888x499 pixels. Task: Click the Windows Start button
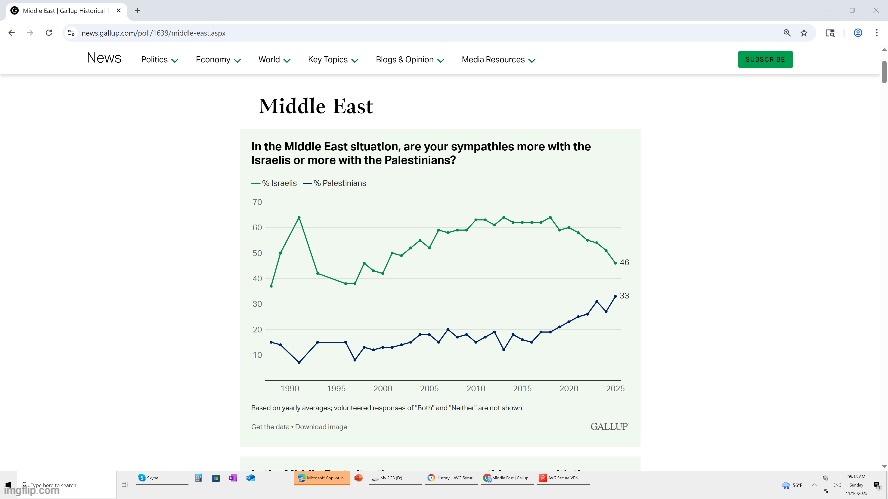(8, 485)
